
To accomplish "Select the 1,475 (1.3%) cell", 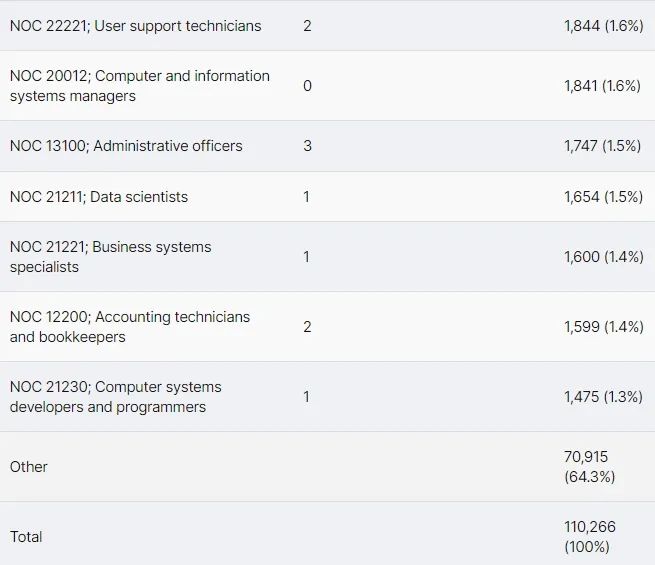I will (603, 397).
